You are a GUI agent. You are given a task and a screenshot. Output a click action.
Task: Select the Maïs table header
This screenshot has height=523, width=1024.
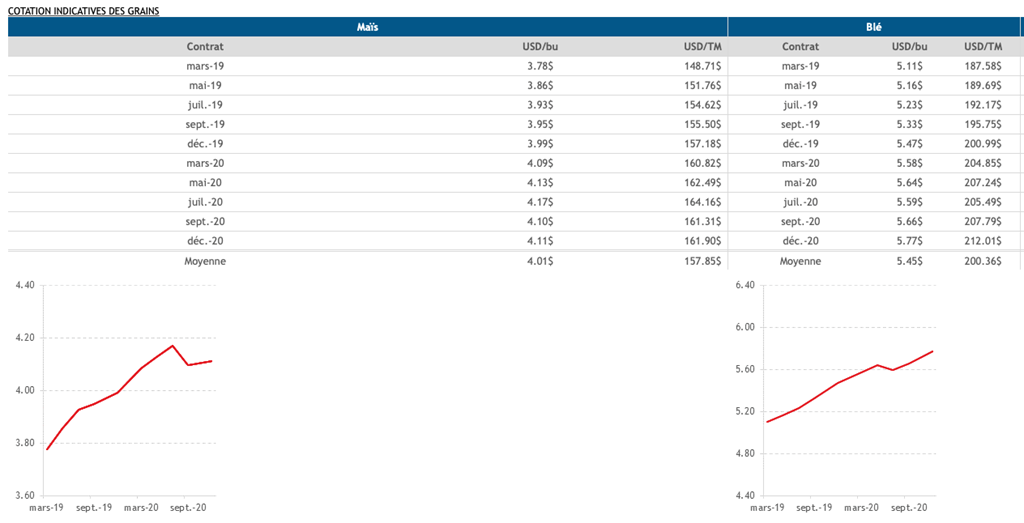coord(367,27)
